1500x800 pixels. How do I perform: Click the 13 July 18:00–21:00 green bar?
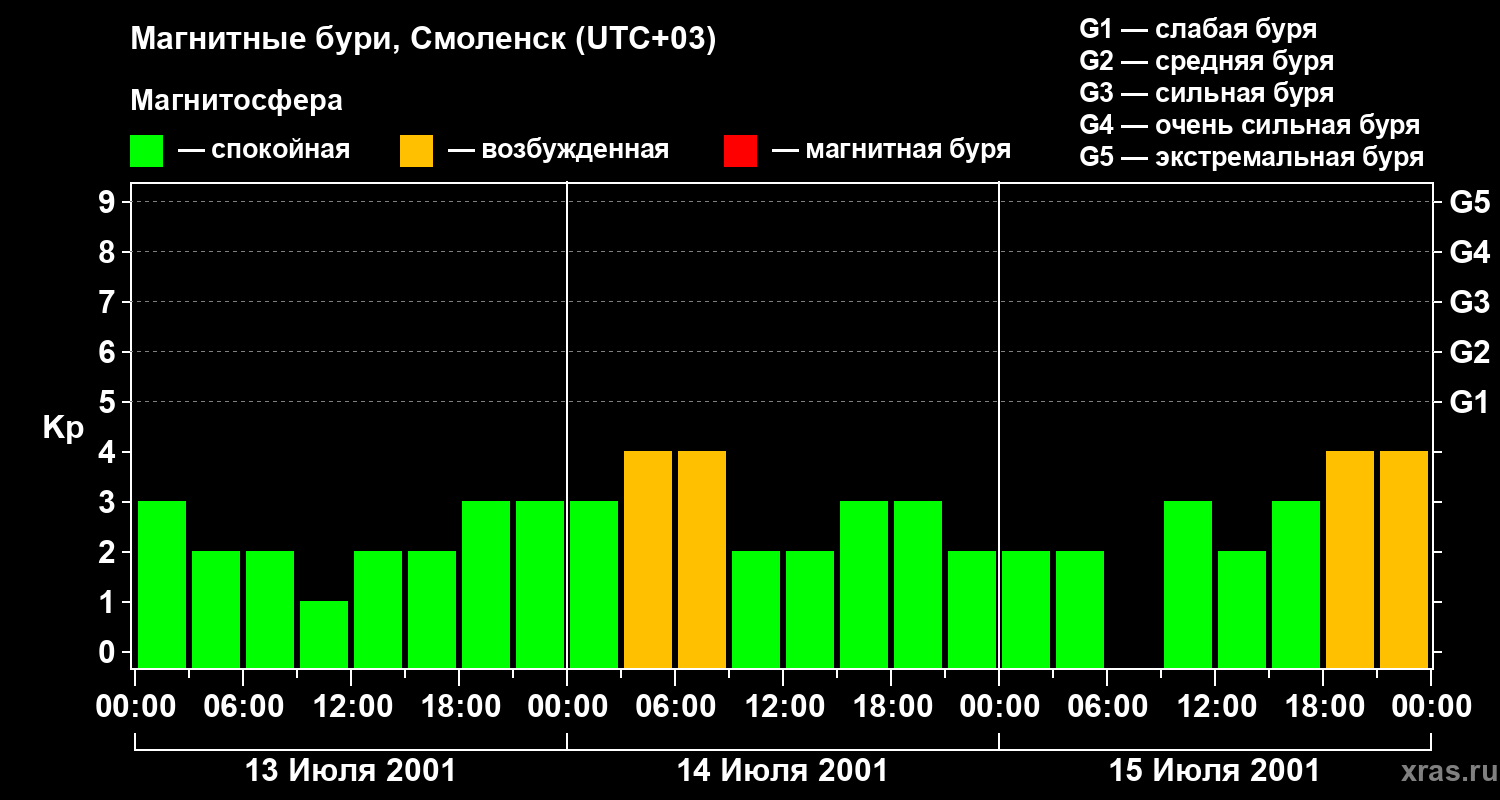tap(486, 584)
